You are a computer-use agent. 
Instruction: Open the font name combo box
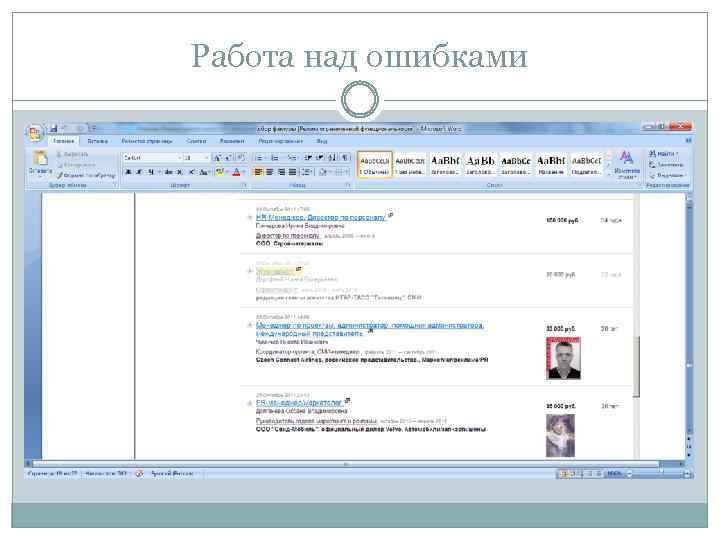click(152, 158)
